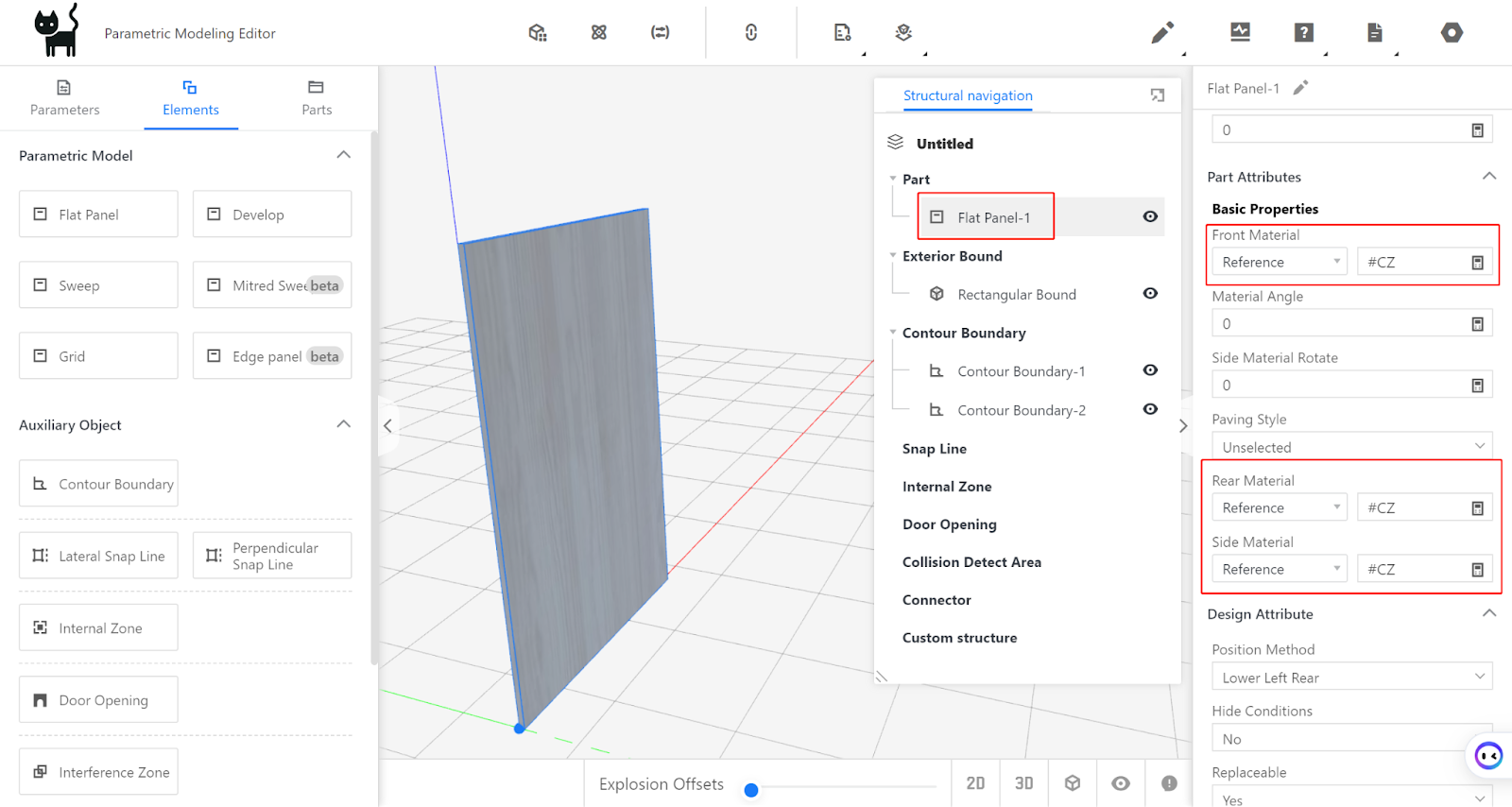
Task: Open the Front Material Reference dropdown
Action: tap(1280, 263)
